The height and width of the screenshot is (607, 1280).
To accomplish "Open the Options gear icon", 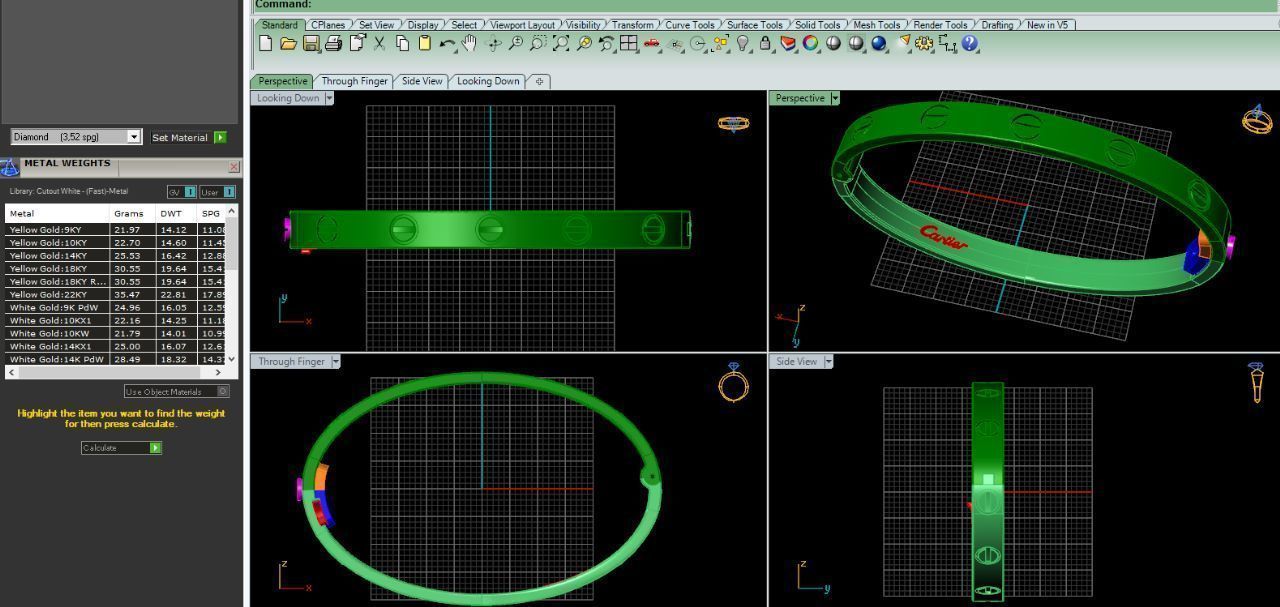I will coord(923,43).
